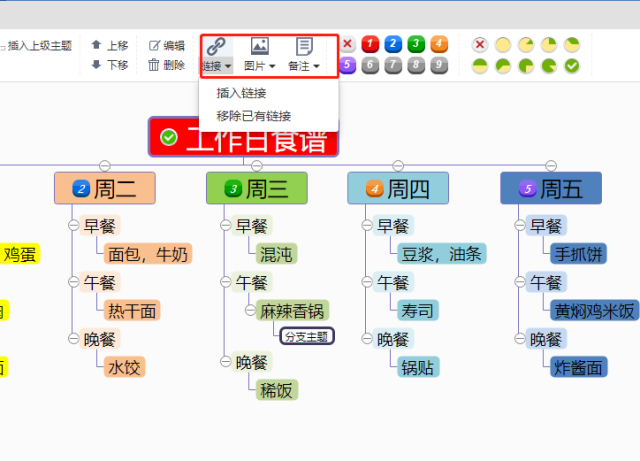Select the 面包，牛奶 node
This screenshot has height=461, width=640.
148,254
